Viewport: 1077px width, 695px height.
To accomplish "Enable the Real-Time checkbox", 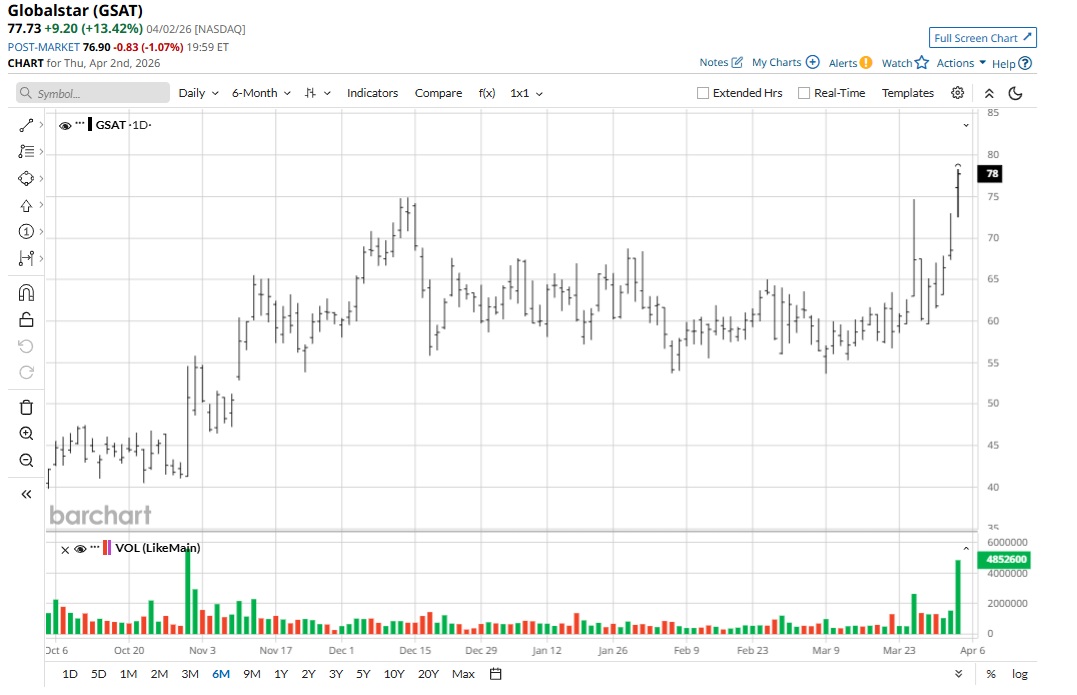I will [x=804, y=93].
